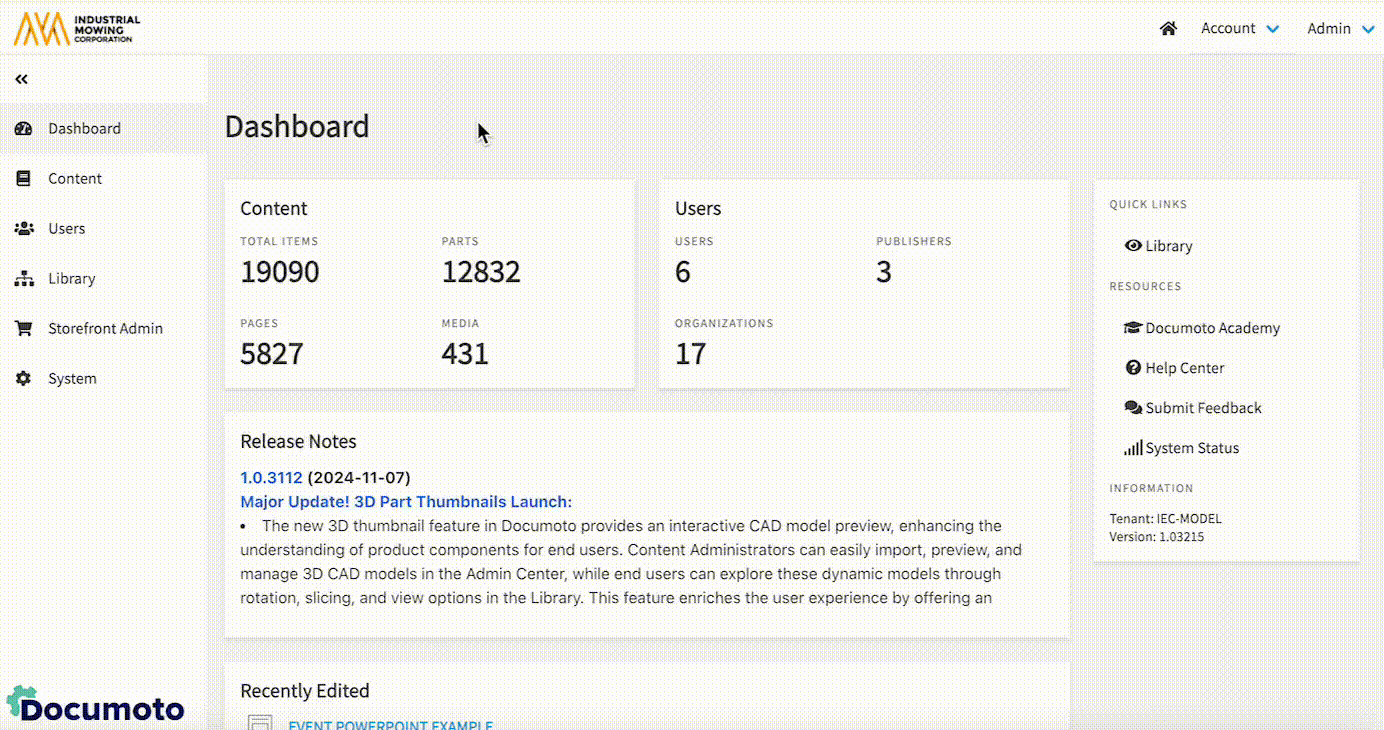
Task: Click the Dashboard gauge icon
Action: tap(24, 129)
